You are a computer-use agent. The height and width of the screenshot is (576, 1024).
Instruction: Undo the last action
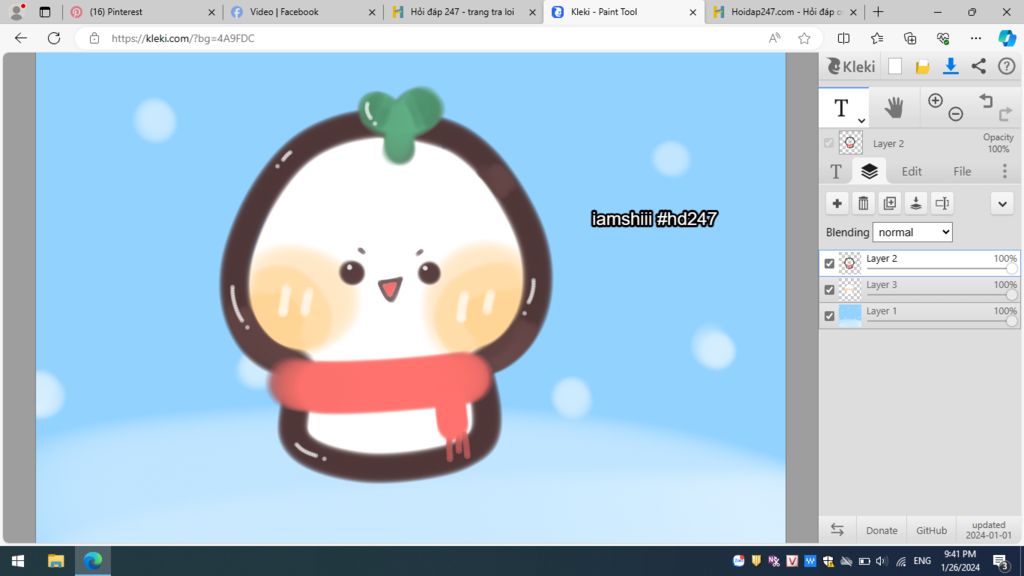[986, 101]
